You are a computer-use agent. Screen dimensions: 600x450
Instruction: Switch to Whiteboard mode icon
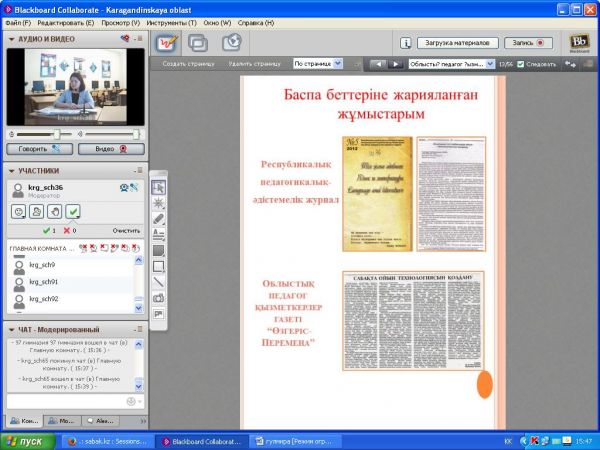pos(166,43)
